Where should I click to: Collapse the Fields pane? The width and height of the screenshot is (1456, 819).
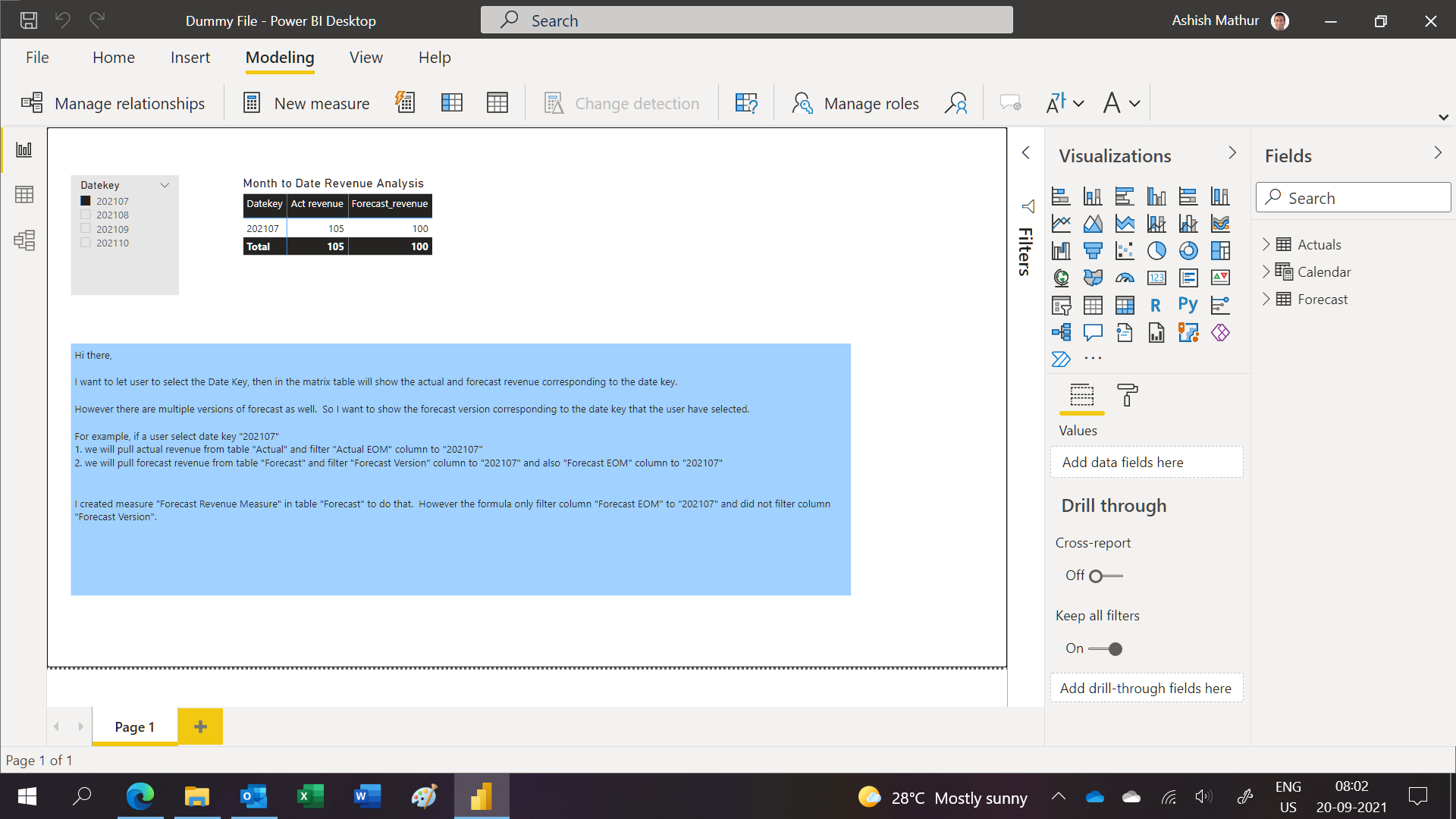click(x=1438, y=152)
